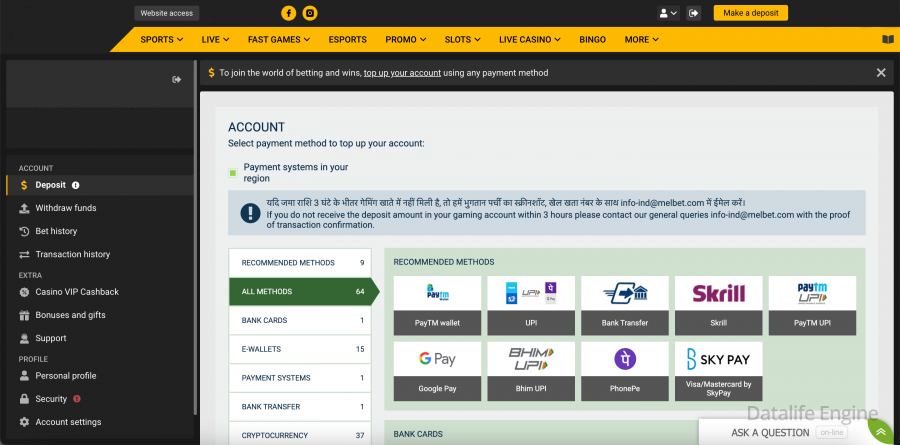Screen dimensions: 900x445
Task: Toggle Payment systems in your region checkbox
Action: (x=232, y=173)
